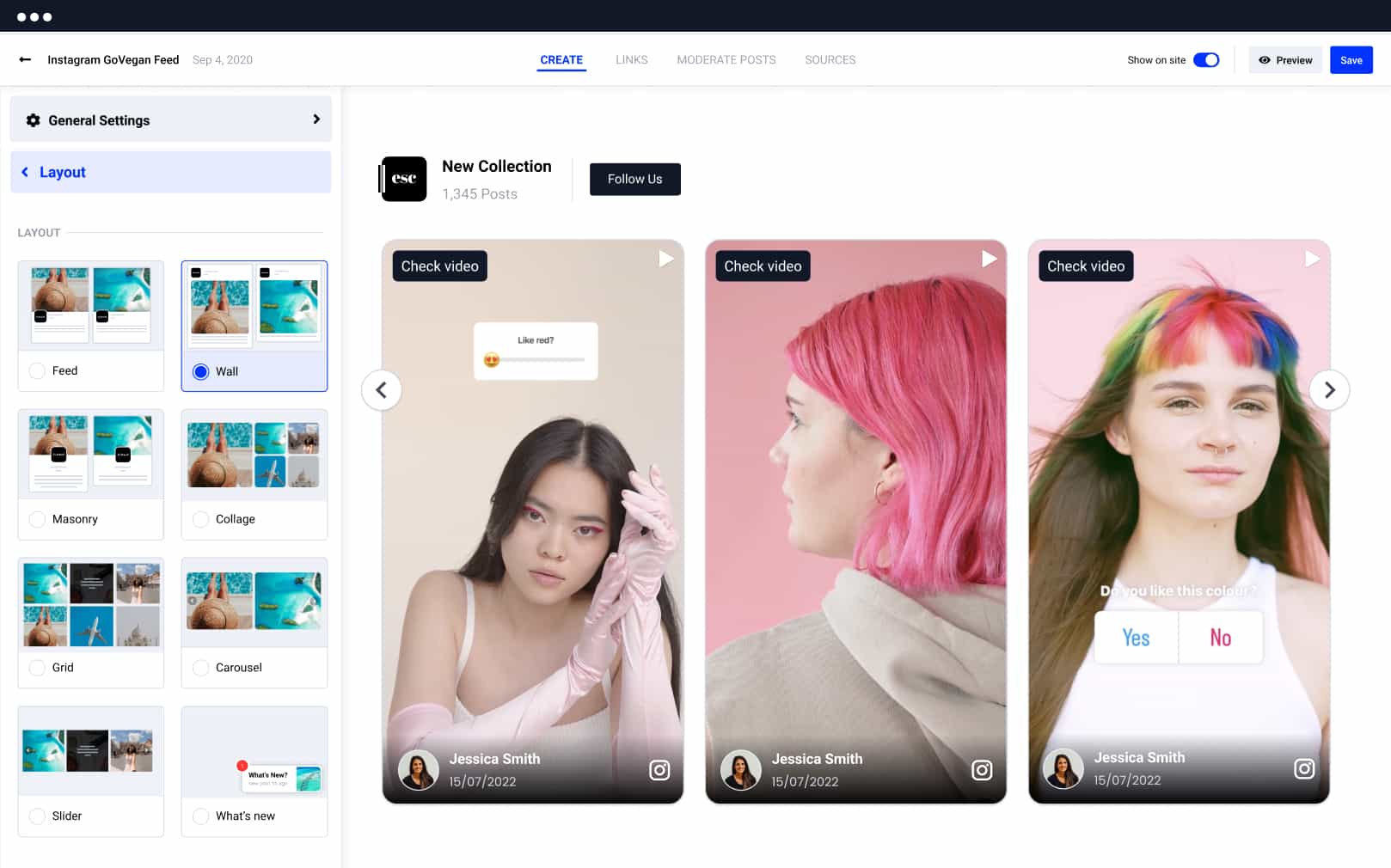Click the Save button
The width and height of the screenshot is (1391, 868).
tap(1351, 60)
